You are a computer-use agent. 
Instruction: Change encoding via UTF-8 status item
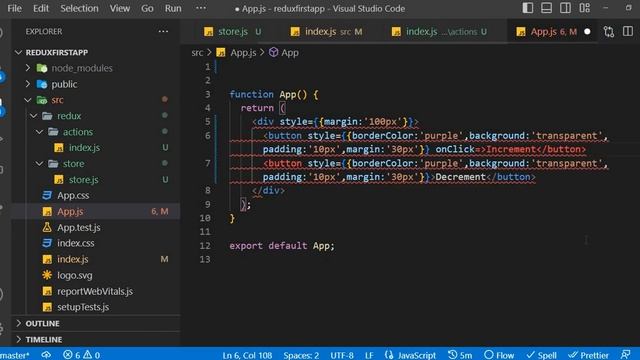(342, 355)
